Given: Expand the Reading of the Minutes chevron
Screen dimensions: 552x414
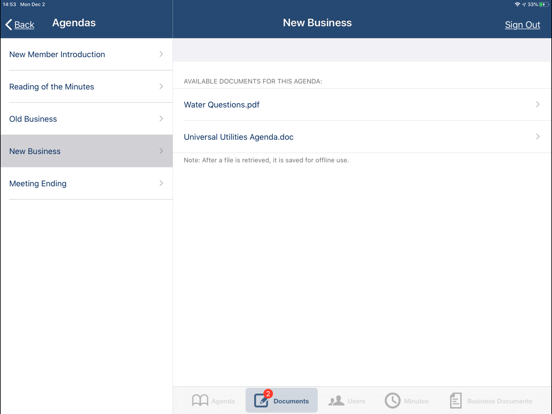Looking at the screenshot, I should [x=161, y=86].
